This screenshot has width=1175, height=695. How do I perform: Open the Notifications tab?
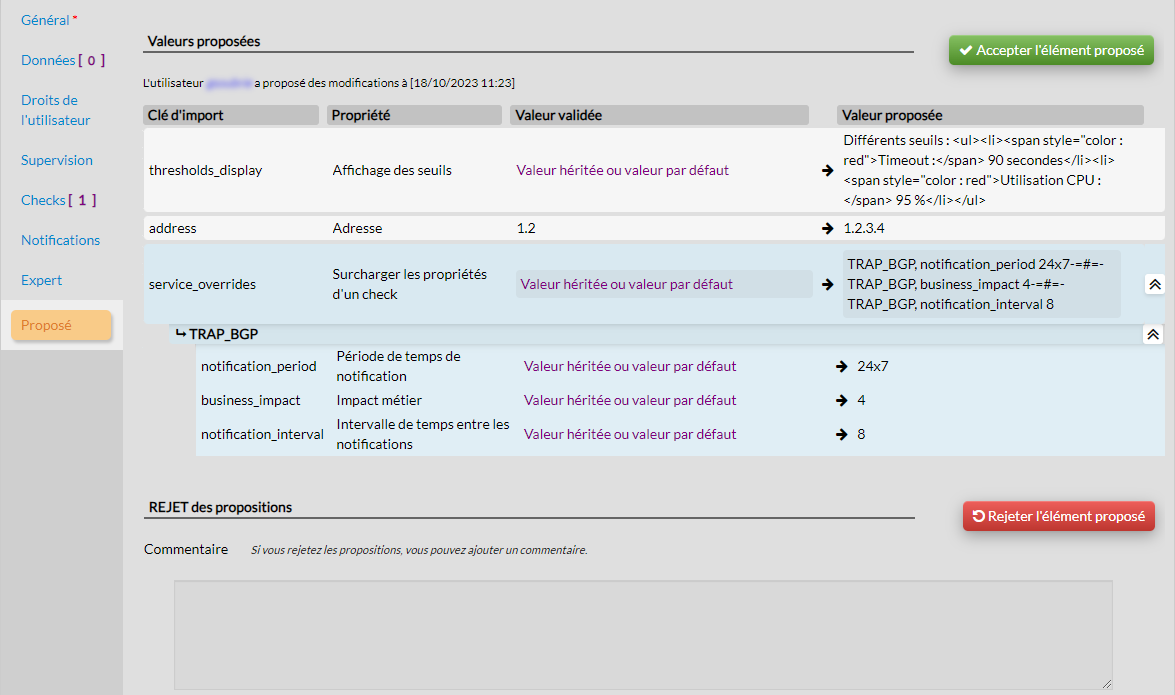(x=61, y=240)
